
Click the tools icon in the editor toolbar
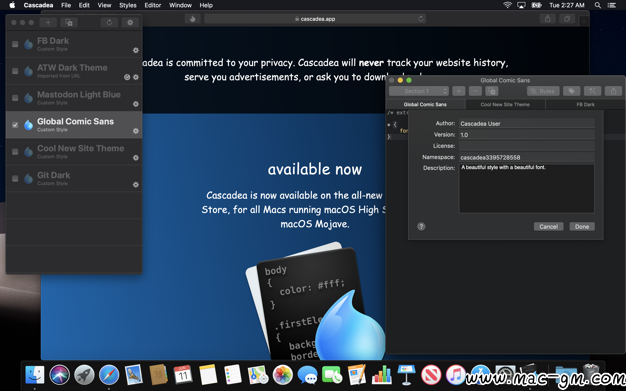[592, 91]
